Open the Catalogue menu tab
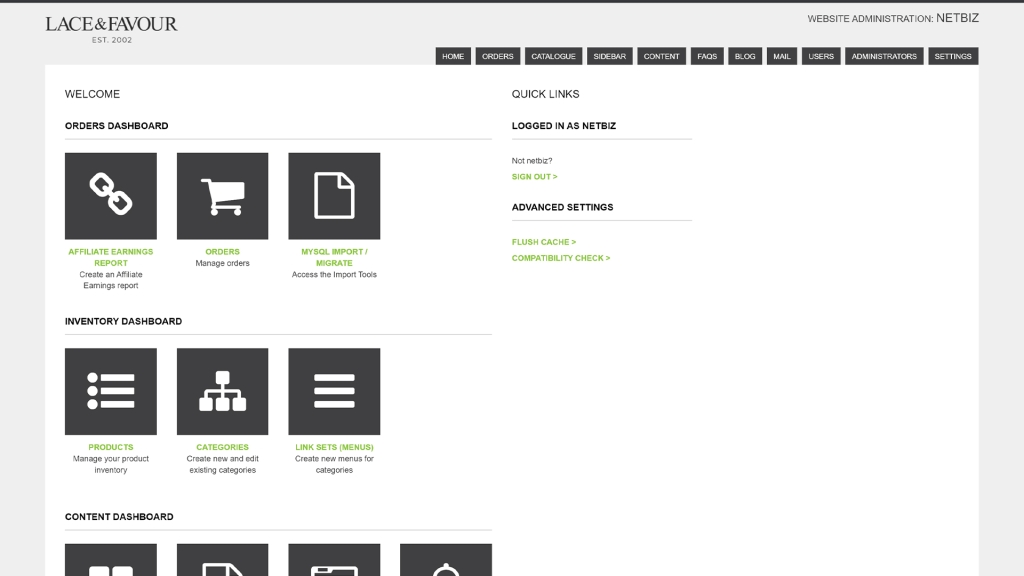 coord(553,57)
